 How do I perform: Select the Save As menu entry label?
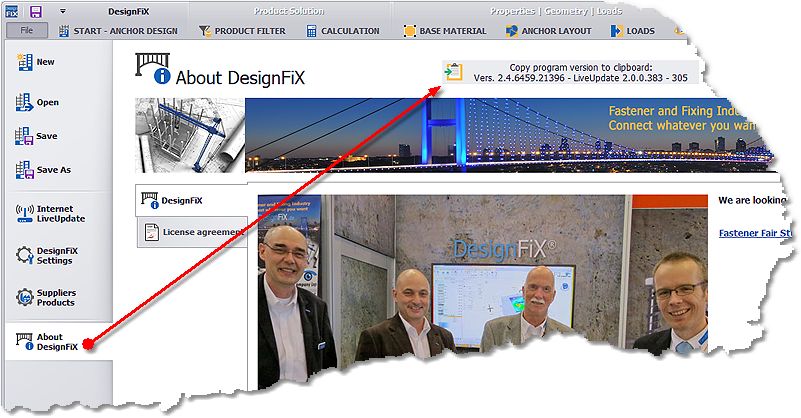[x=54, y=170]
